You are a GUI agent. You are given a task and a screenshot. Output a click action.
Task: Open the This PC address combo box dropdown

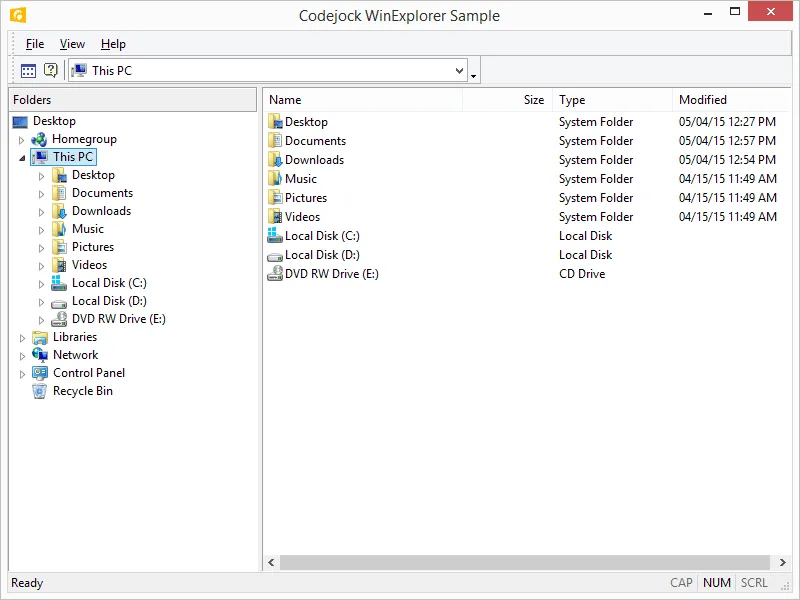pyautogui.click(x=459, y=71)
